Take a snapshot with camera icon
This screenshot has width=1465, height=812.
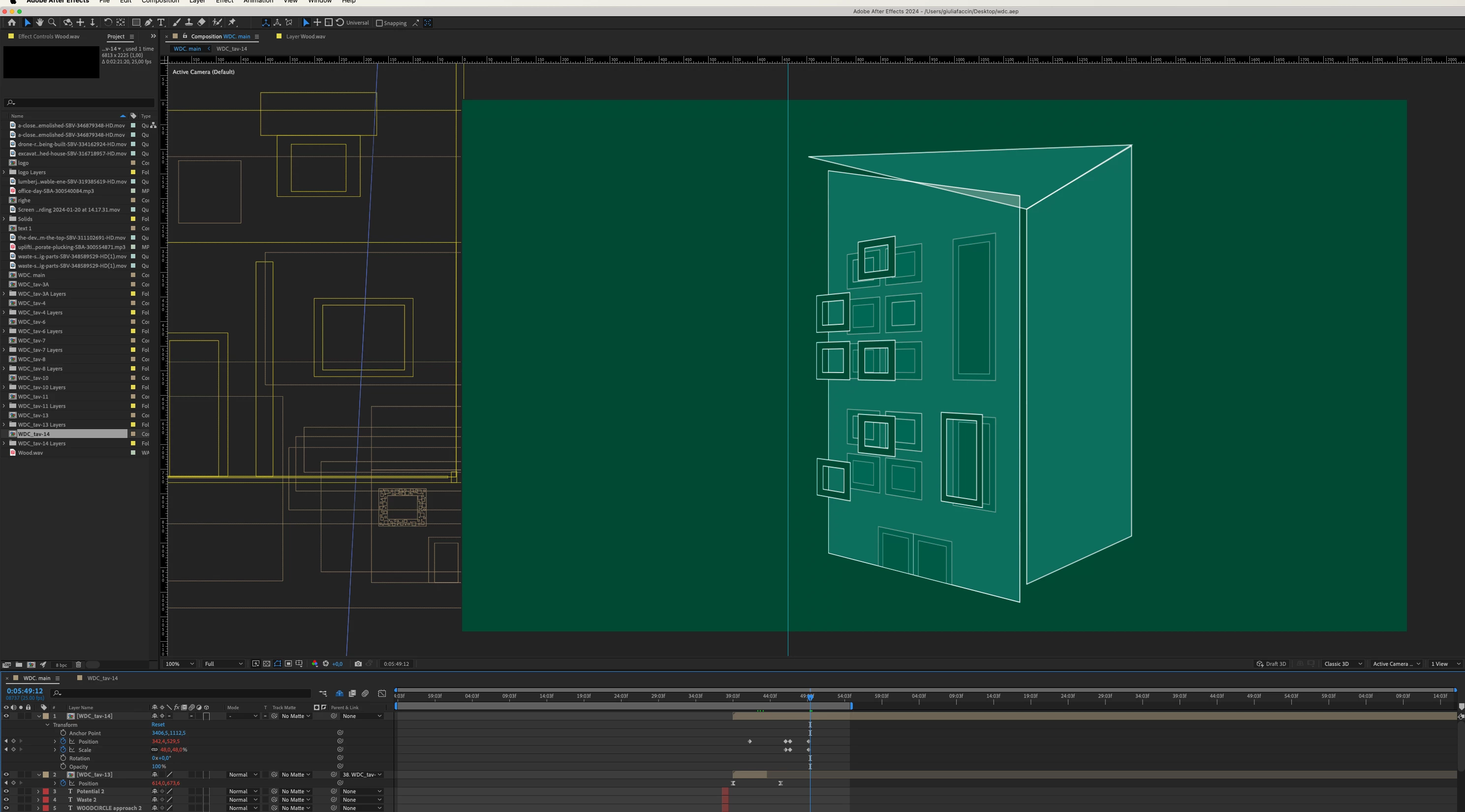coord(358,663)
